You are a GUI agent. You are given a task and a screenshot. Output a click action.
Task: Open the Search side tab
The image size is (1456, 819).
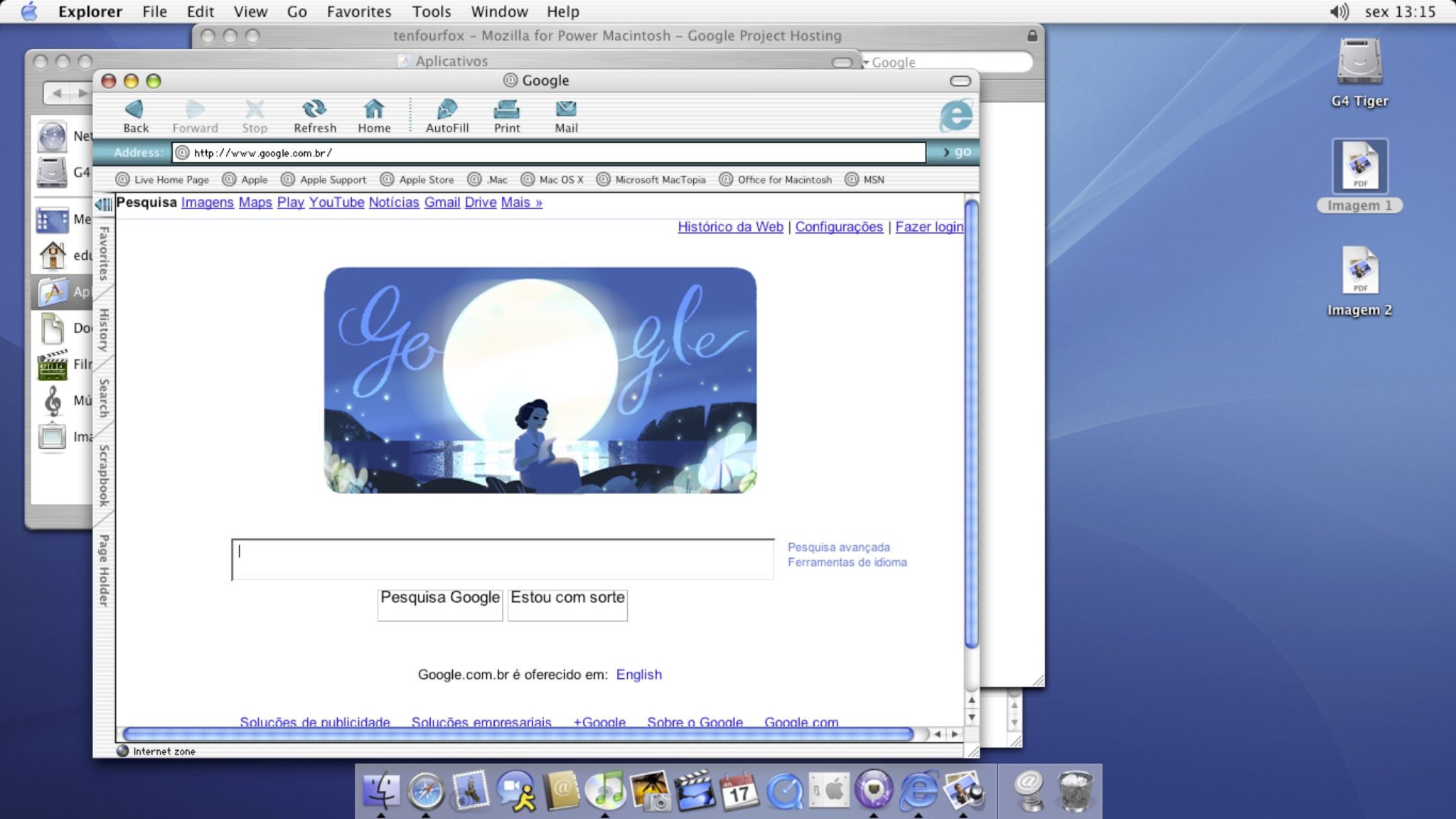104,398
